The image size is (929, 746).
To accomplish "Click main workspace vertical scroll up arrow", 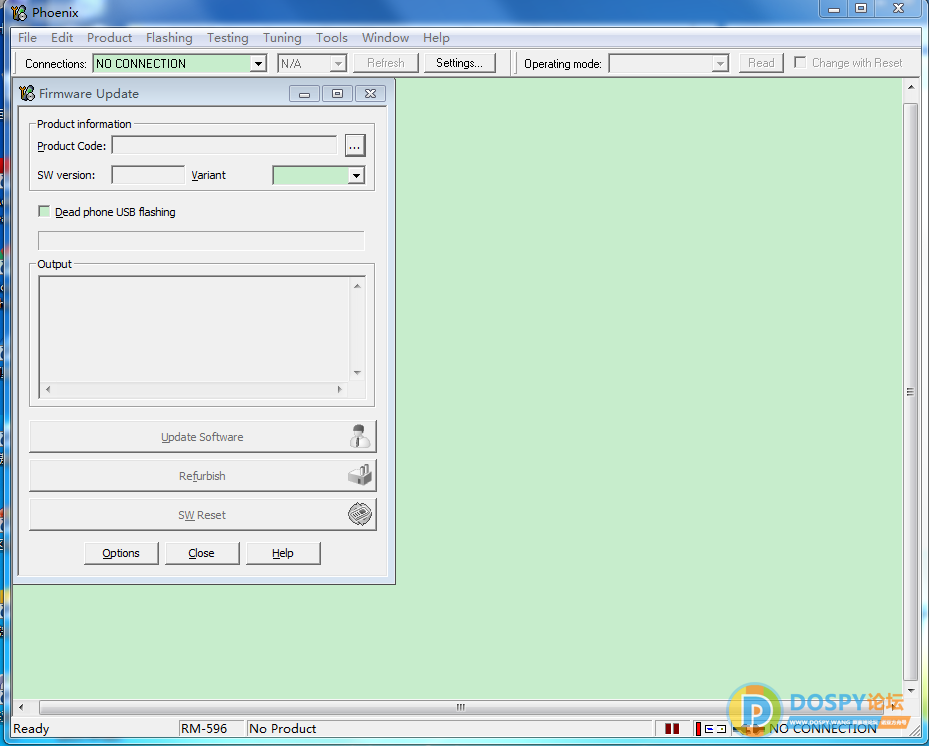I will pos(911,87).
